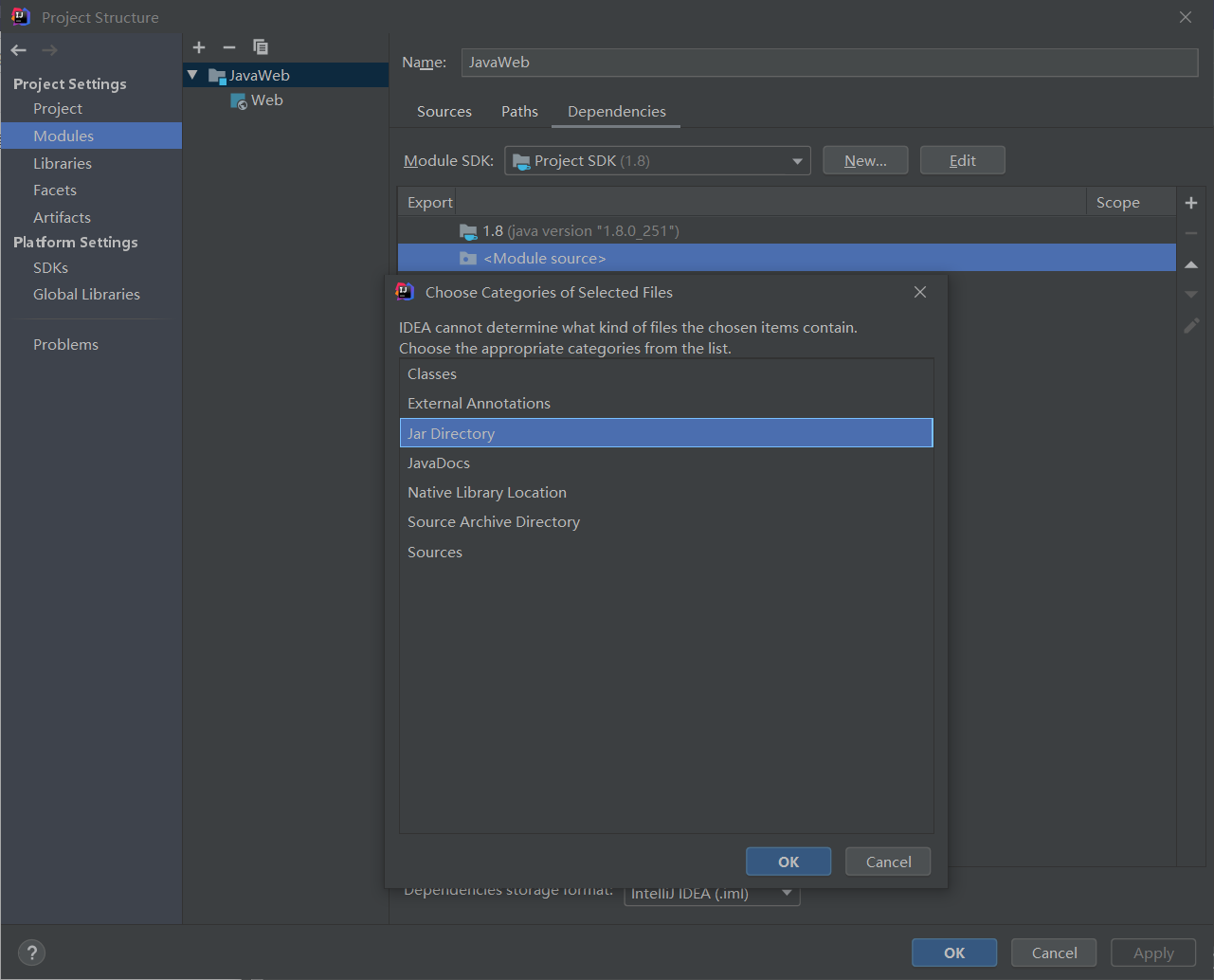1214x980 pixels.
Task: Click the module Name input field
Action: point(829,63)
